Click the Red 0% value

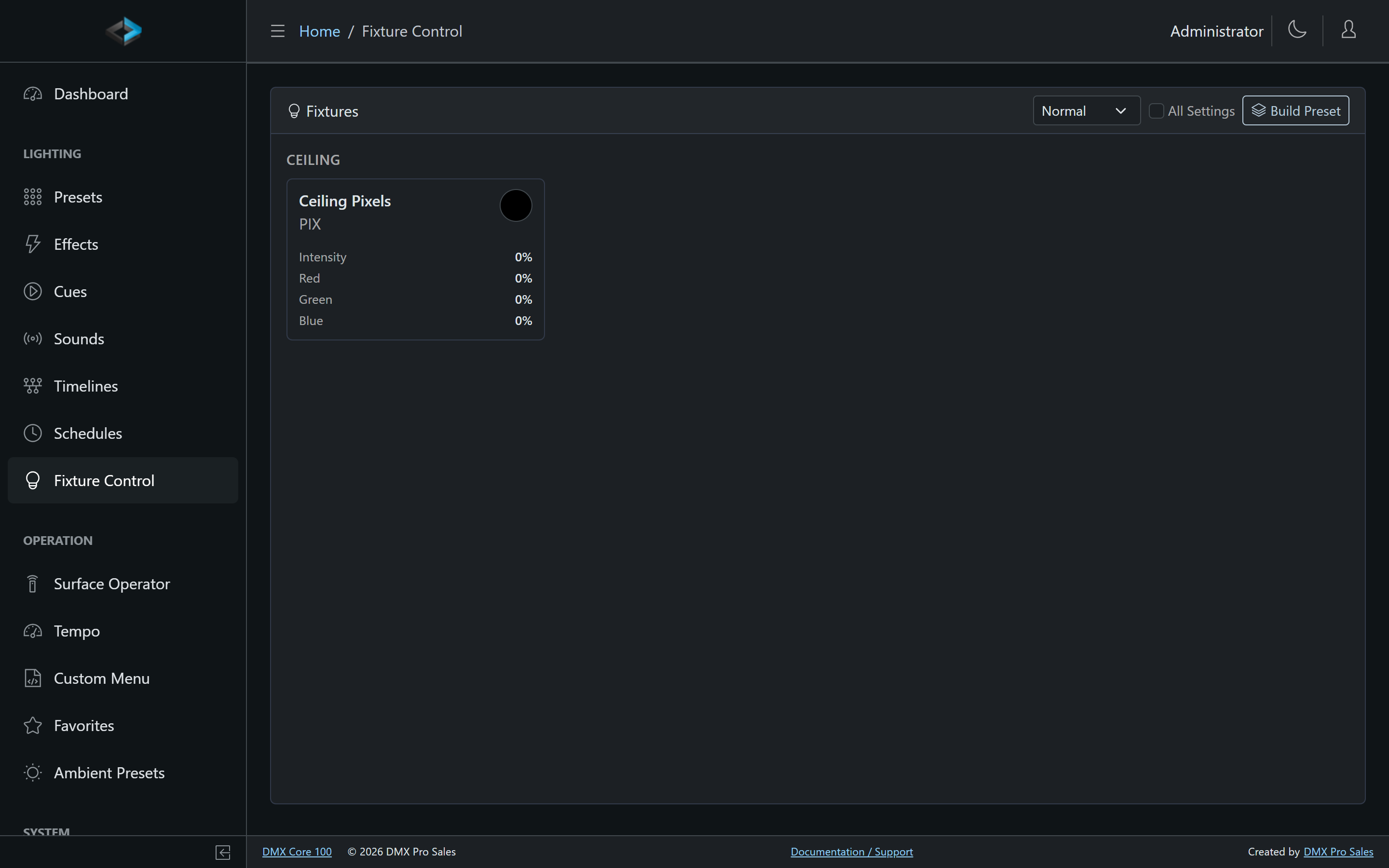(x=523, y=278)
